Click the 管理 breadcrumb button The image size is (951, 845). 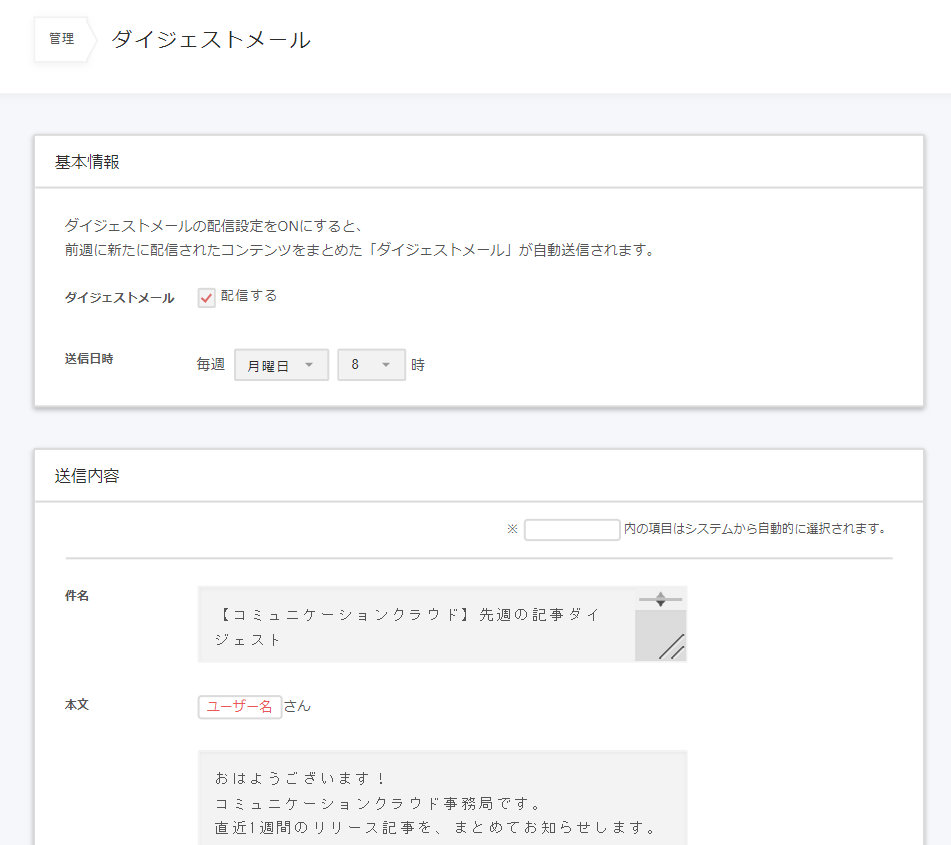tap(61, 39)
